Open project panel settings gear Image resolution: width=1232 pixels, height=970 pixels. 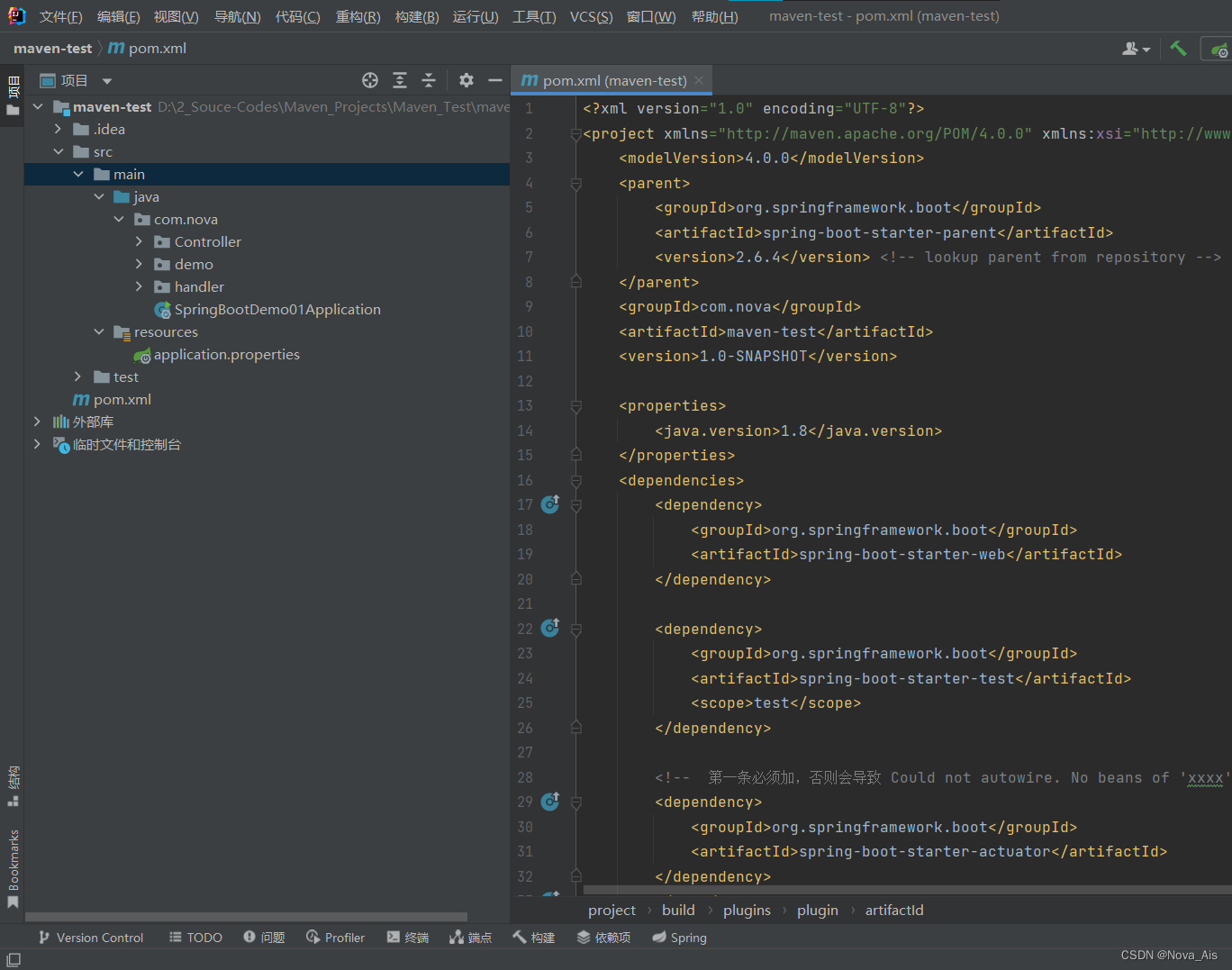[466, 81]
